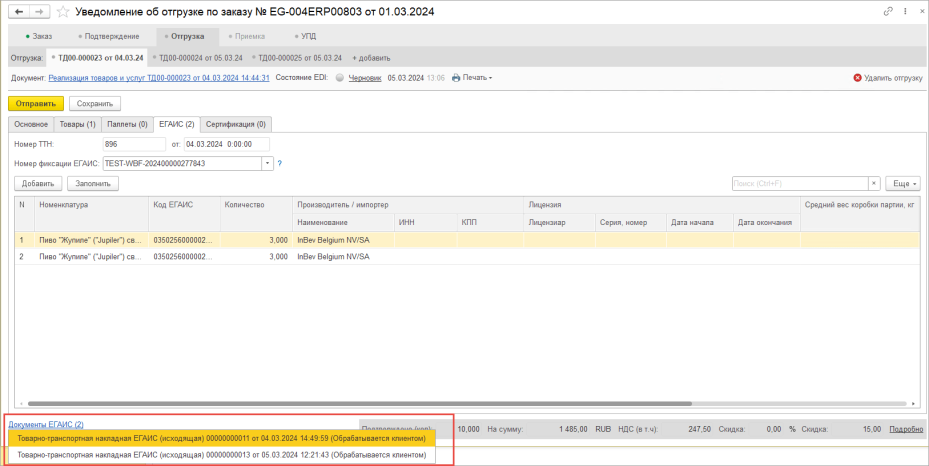
Task: Open the Паллеты (0) tab
Action: coord(127,124)
